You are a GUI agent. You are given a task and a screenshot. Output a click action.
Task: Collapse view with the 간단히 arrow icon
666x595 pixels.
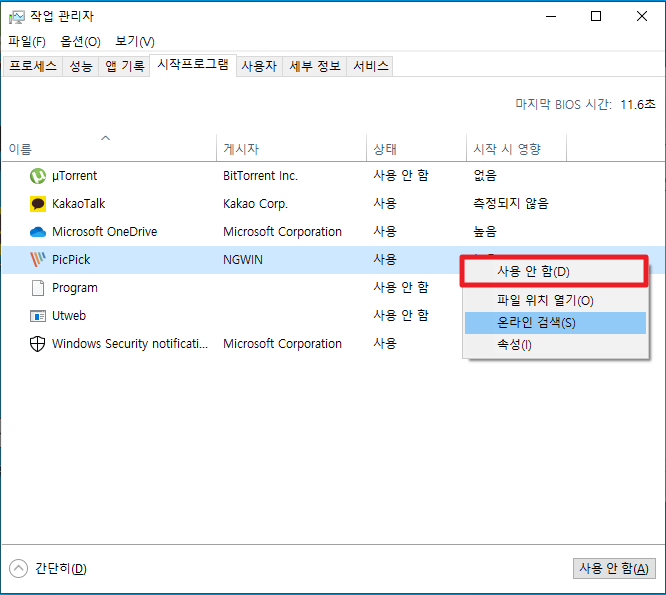(18, 569)
